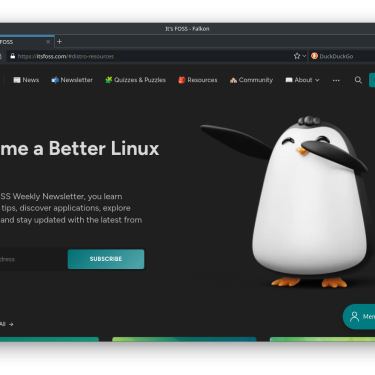This screenshot has height=375, width=375.
Task: Open the News menu item
Action: click(26, 80)
